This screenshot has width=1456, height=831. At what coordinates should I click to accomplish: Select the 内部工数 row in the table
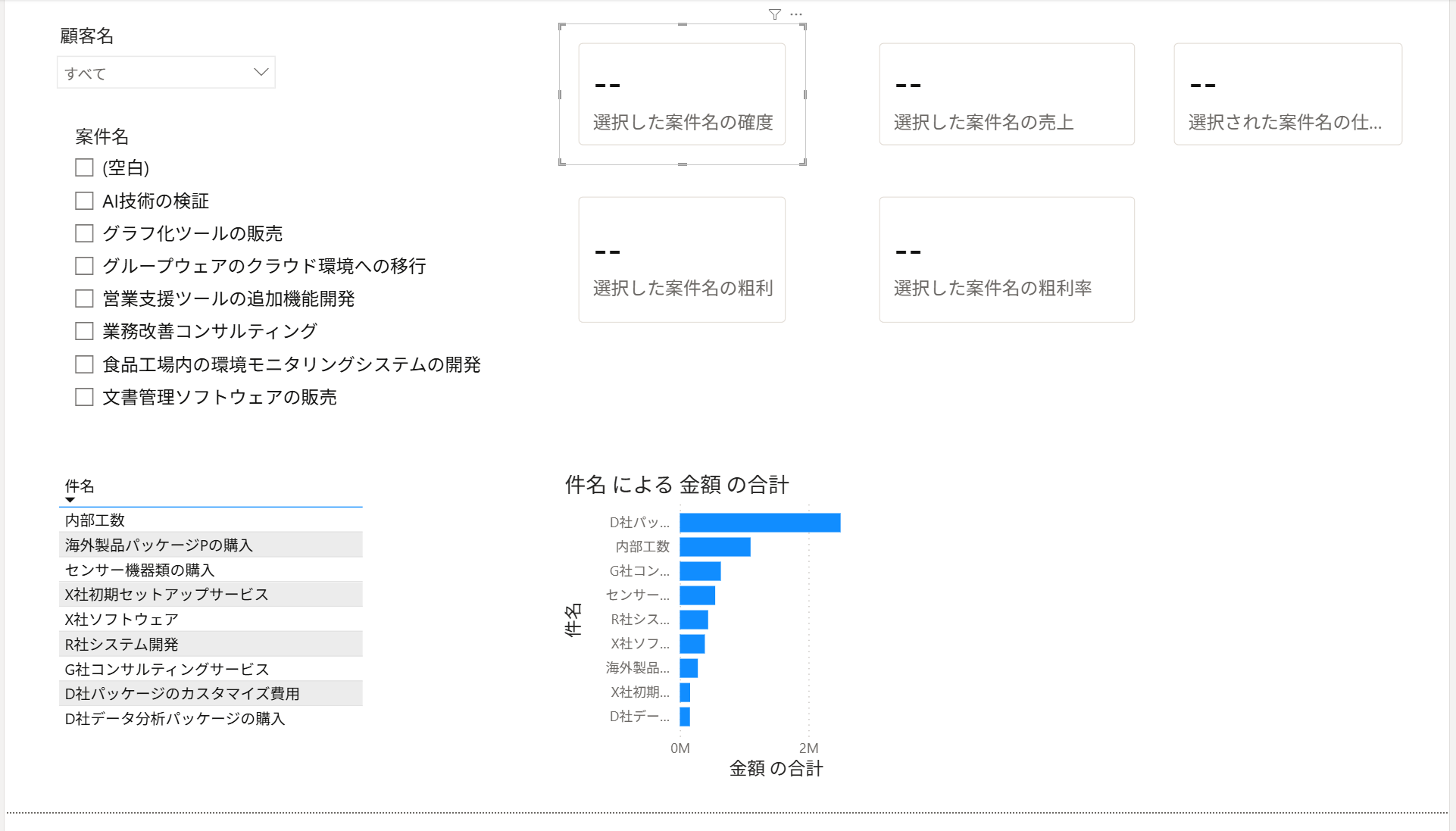pyautogui.click(x=95, y=520)
